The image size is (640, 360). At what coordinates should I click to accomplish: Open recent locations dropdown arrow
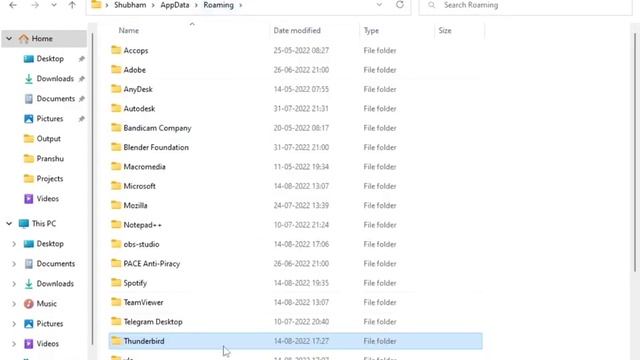point(53,5)
